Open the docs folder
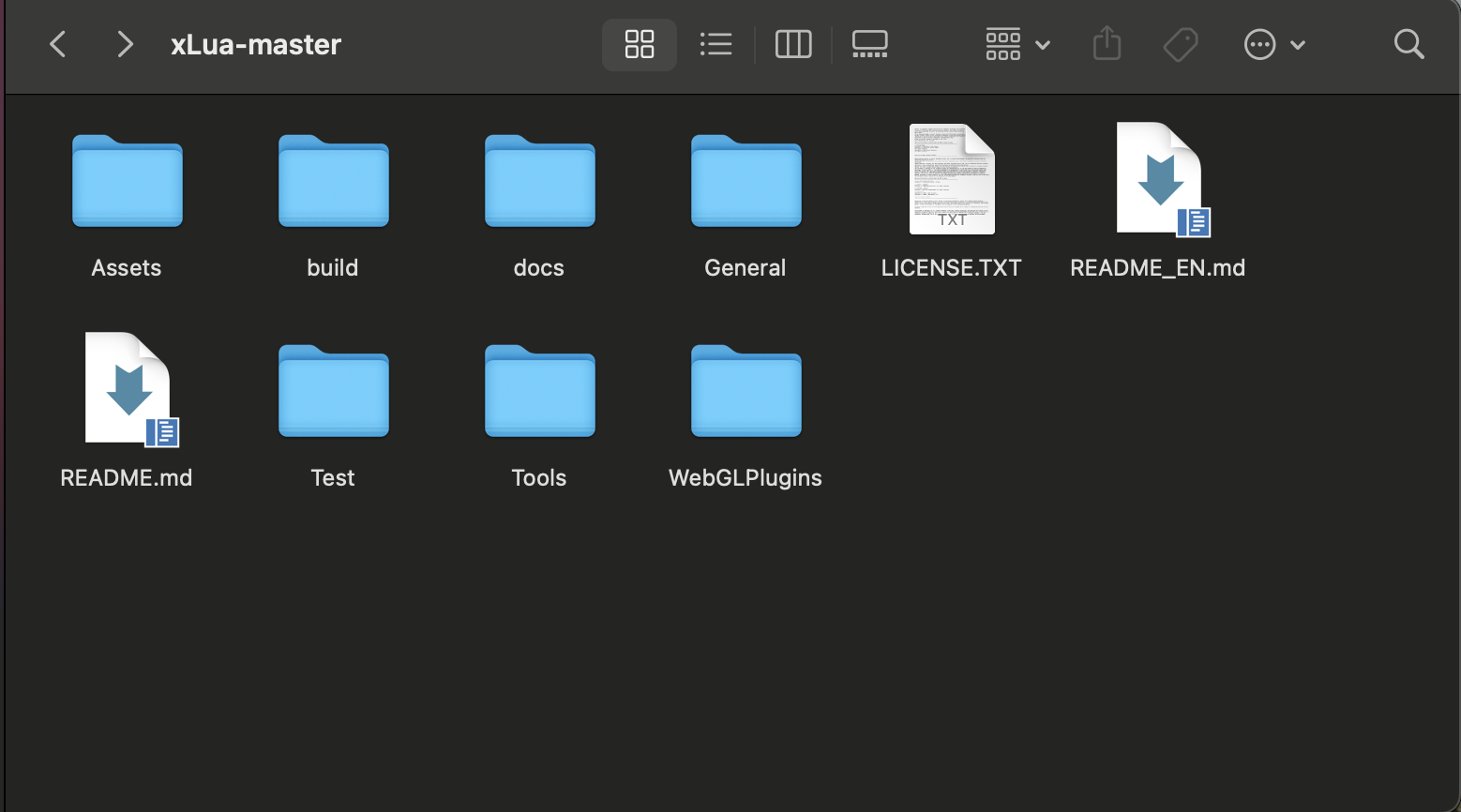 coord(539,182)
